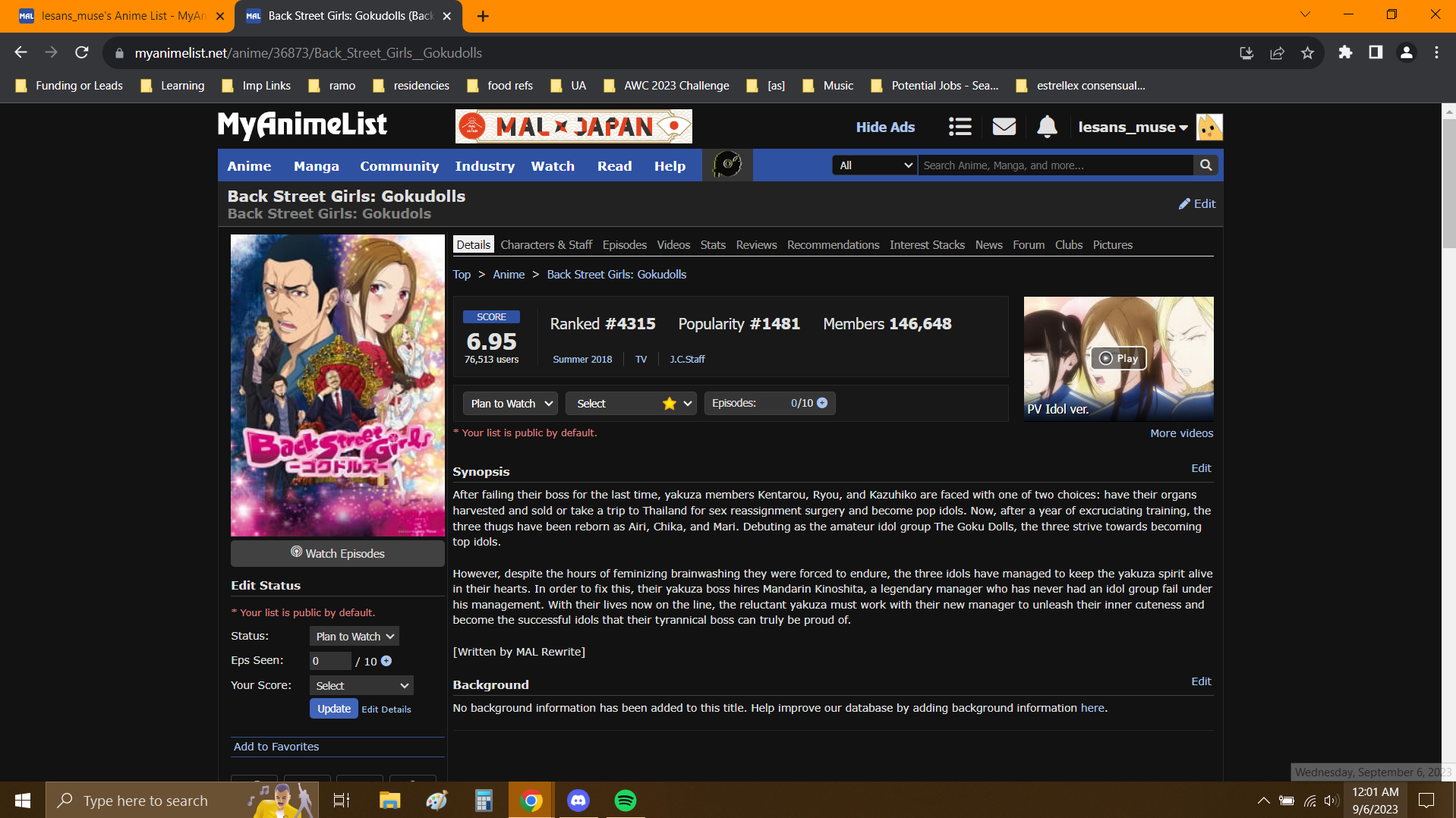Bookmark this page with star icon

1307,53
